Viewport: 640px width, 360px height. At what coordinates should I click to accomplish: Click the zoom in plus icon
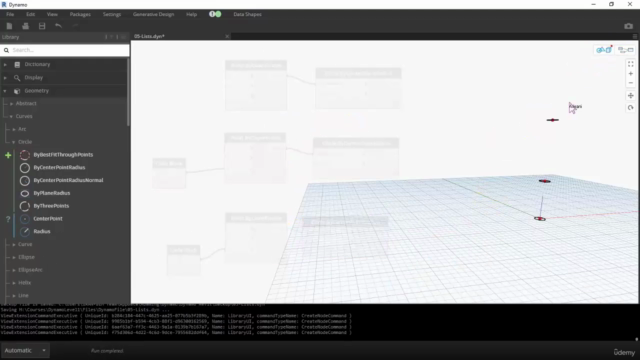[631, 73]
